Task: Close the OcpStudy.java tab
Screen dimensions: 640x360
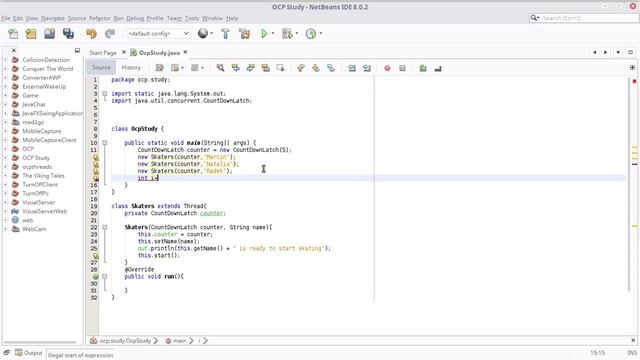Action: click(185, 52)
